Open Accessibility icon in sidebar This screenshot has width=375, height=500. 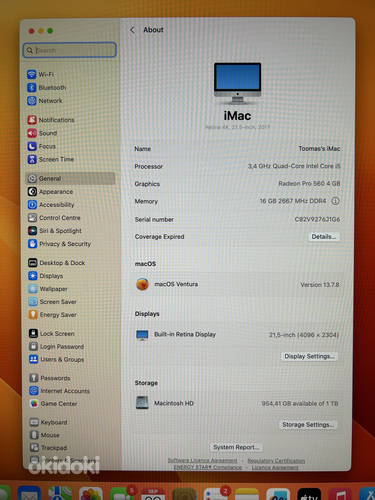32,204
